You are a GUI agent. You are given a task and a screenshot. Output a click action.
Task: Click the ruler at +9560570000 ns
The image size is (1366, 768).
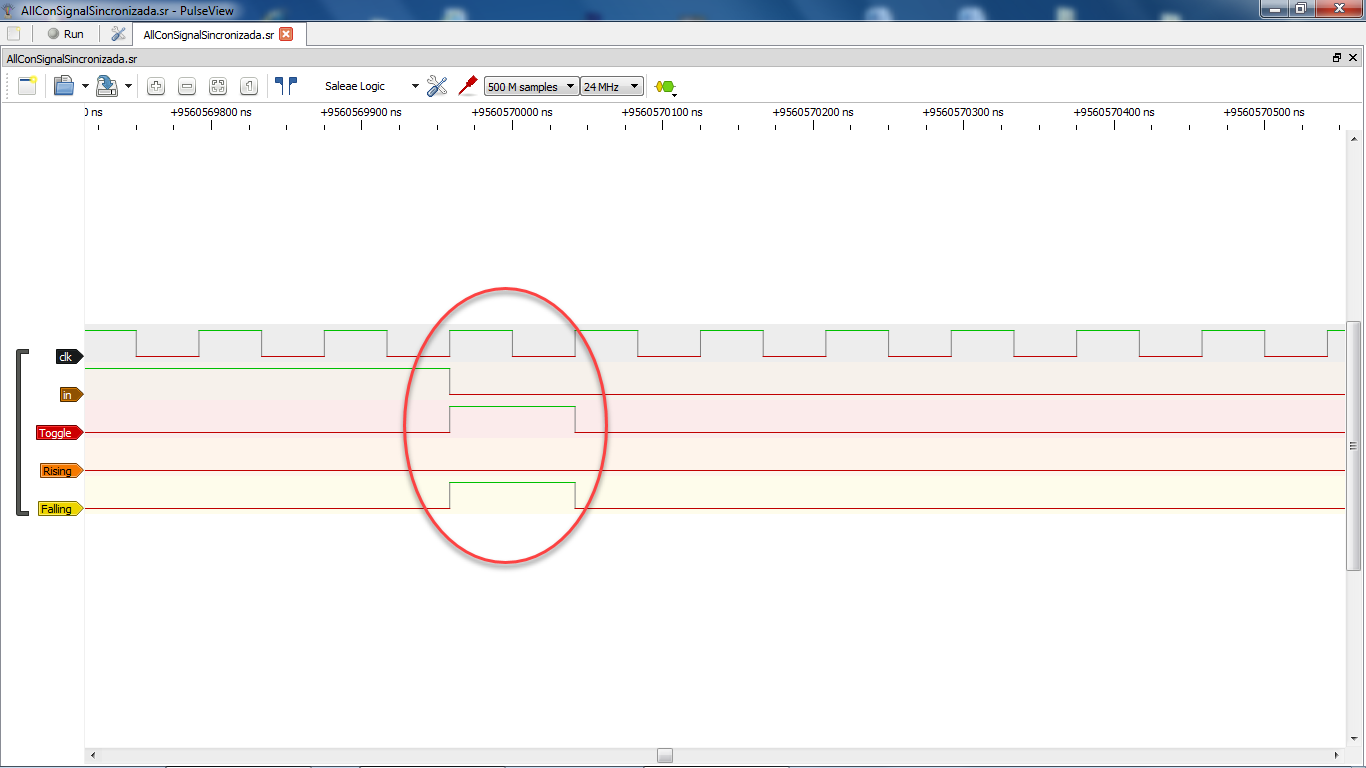point(512,112)
